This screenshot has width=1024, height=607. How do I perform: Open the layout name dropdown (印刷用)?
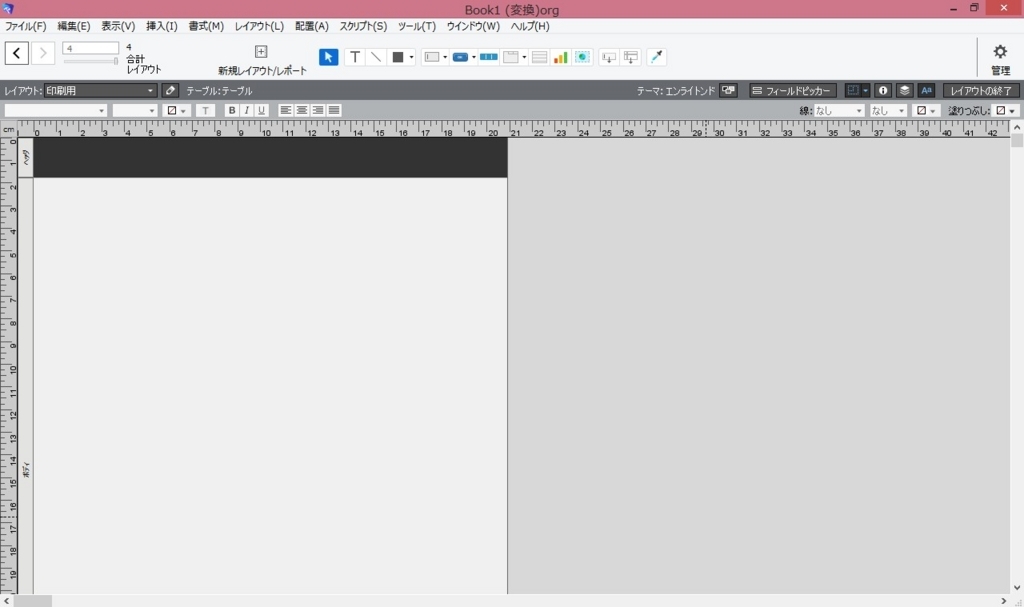coord(101,91)
